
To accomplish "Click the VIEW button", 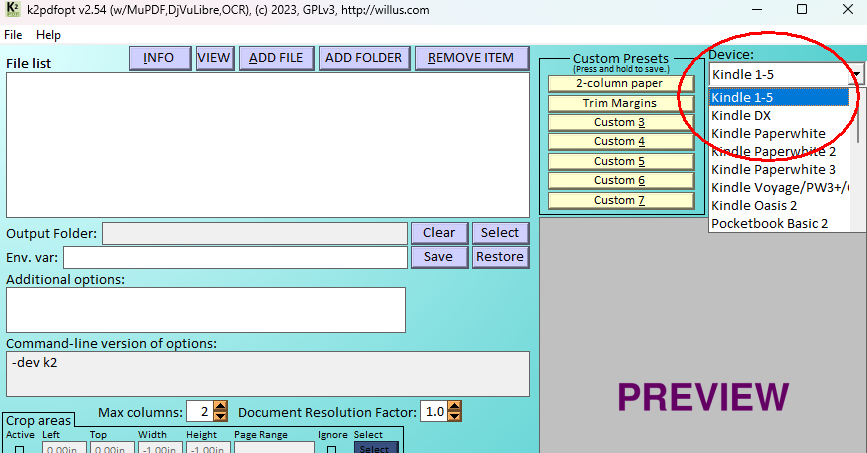I will [215, 58].
